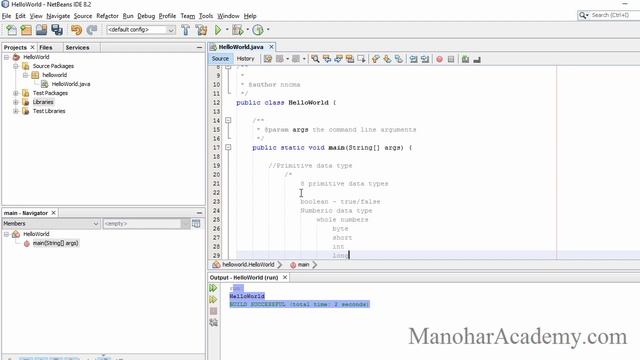Open the Refactor menu
Image resolution: width=640 pixels, height=360 pixels.
107,16
